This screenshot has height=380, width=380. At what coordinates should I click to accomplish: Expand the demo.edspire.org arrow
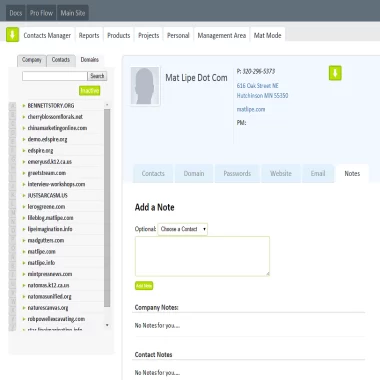click(24, 139)
